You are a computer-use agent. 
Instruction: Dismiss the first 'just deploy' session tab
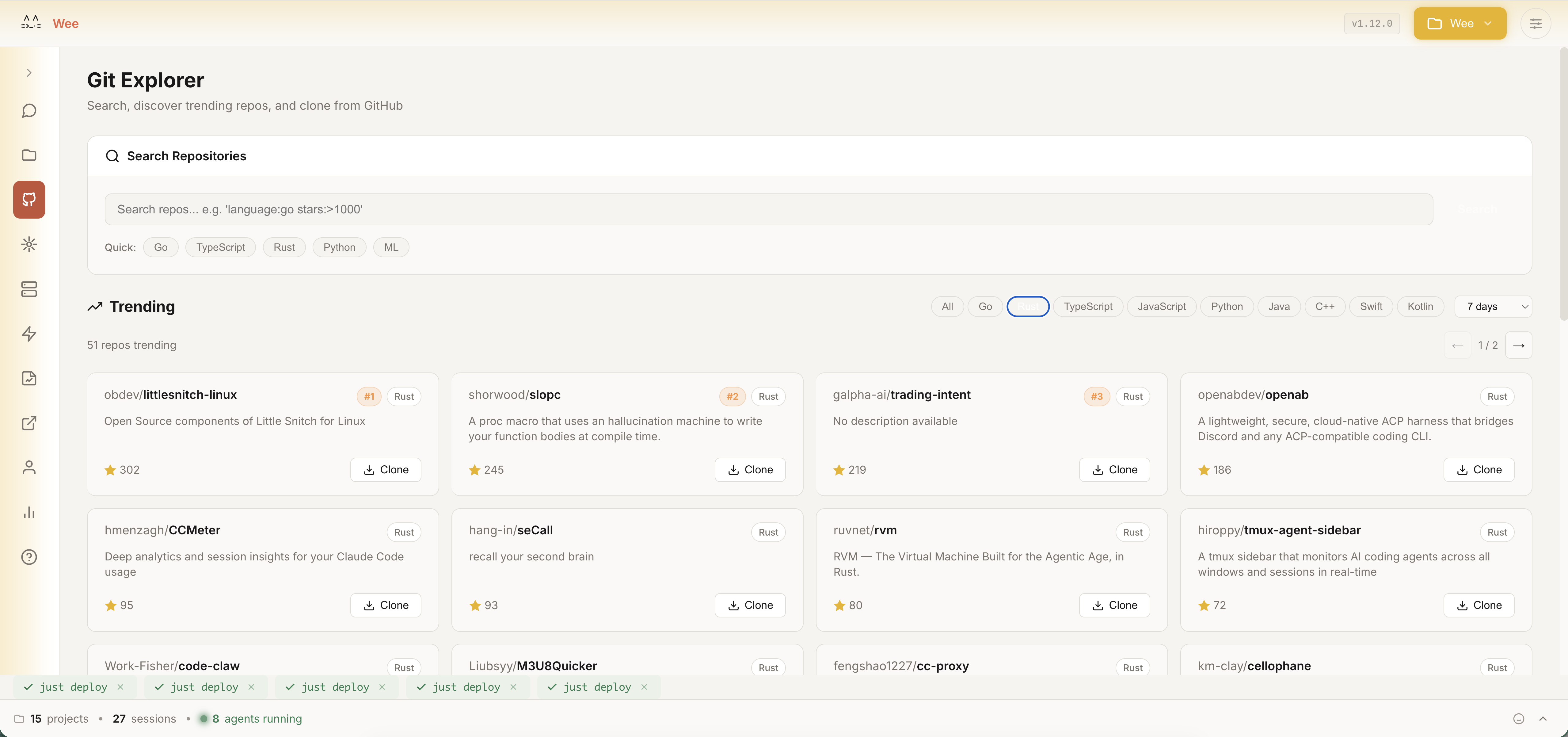tap(120, 686)
